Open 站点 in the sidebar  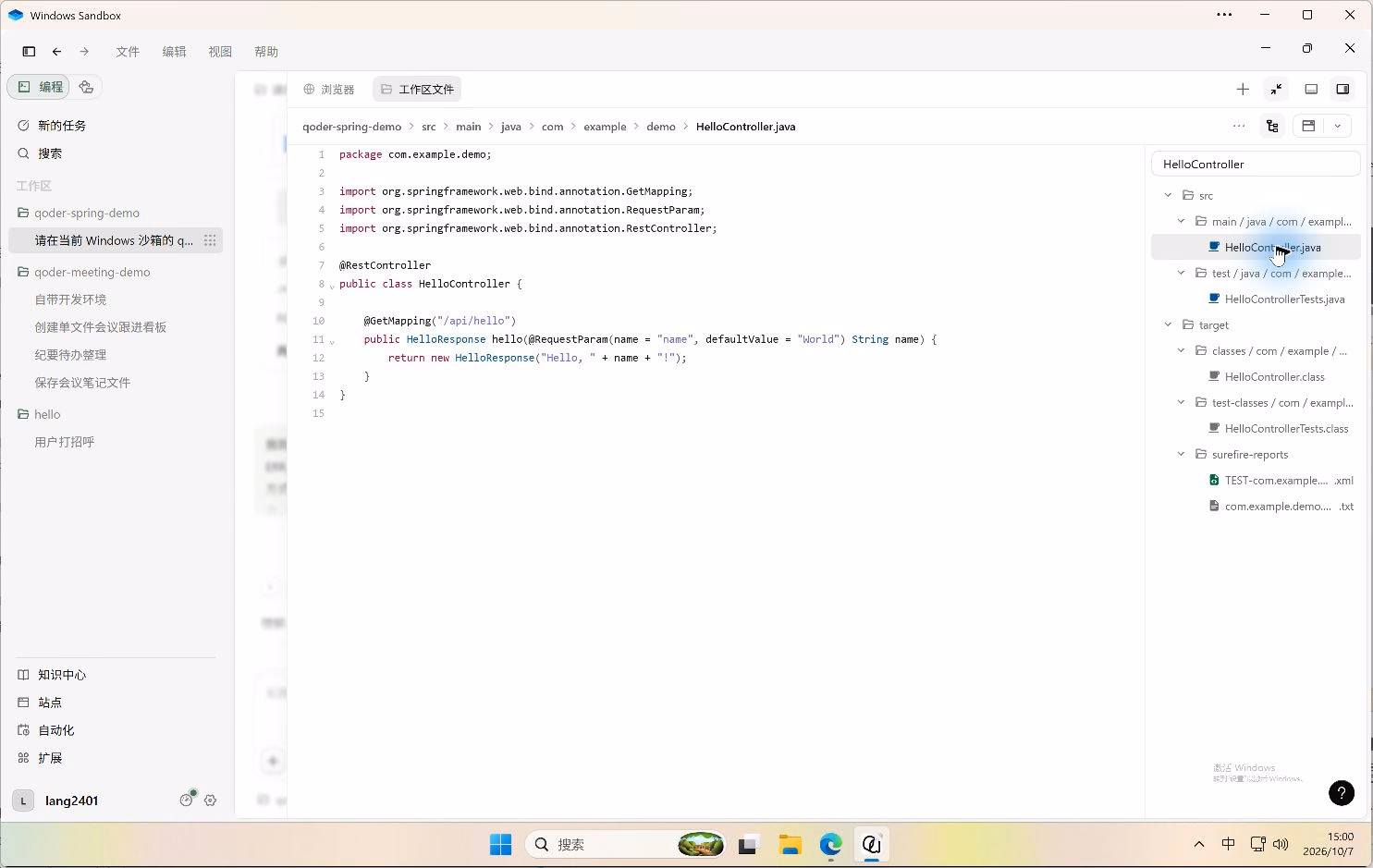point(116,703)
